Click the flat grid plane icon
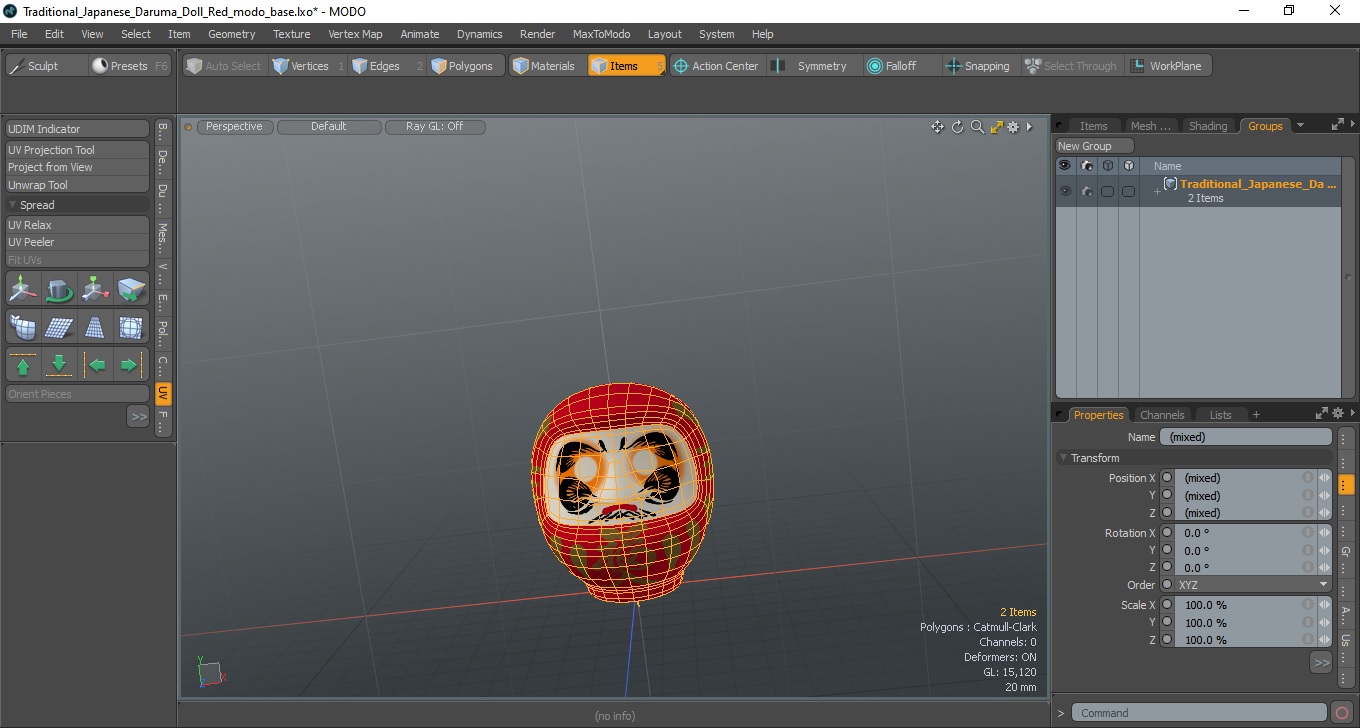This screenshot has width=1360, height=728. click(59, 327)
